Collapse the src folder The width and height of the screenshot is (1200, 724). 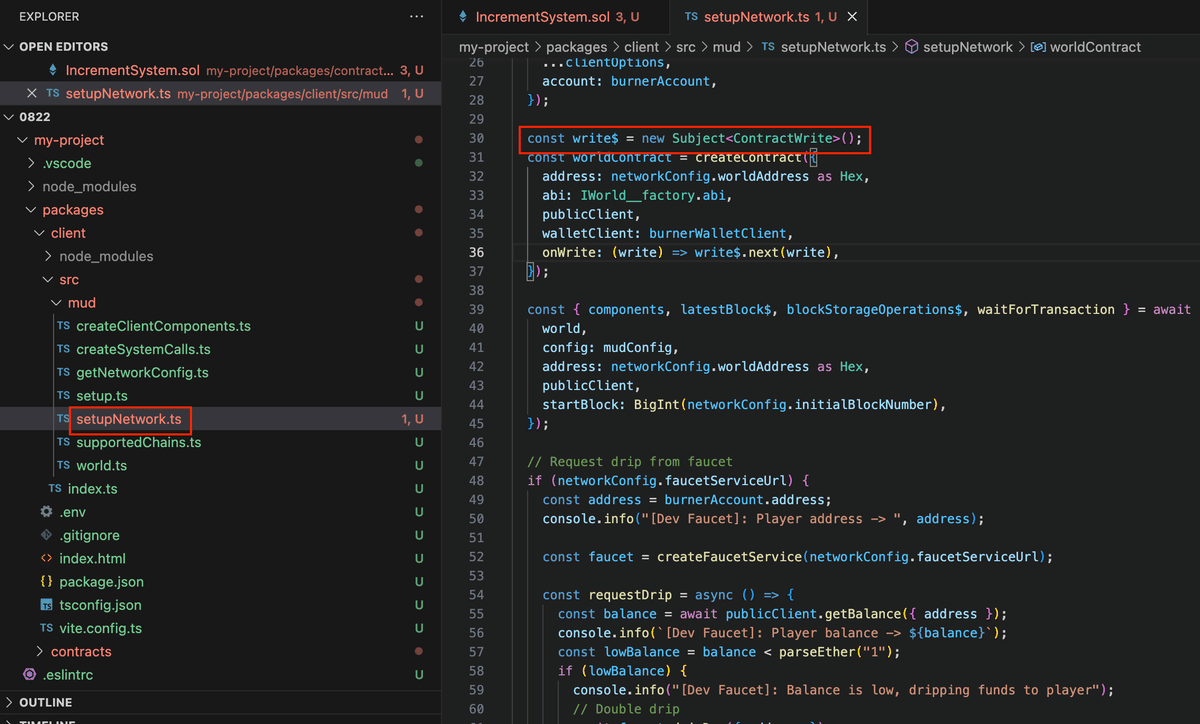[50, 280]
